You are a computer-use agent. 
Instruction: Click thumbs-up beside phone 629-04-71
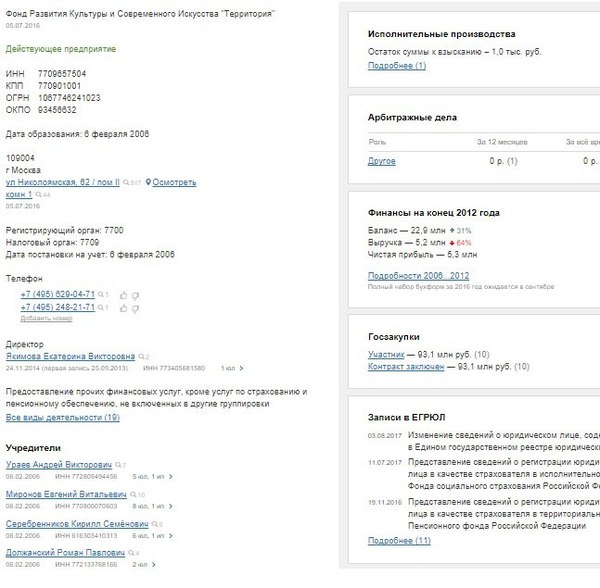point(122,295)
